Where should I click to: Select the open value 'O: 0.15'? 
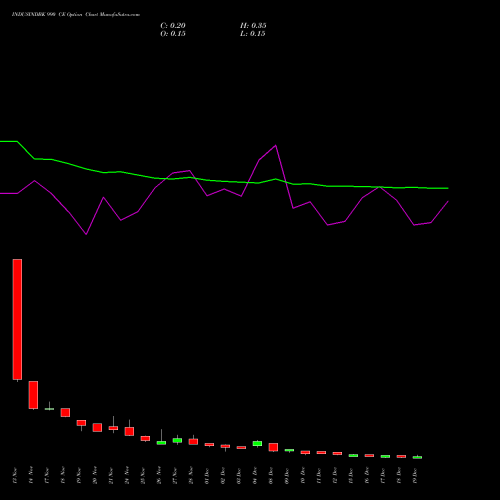pos(173,34)
